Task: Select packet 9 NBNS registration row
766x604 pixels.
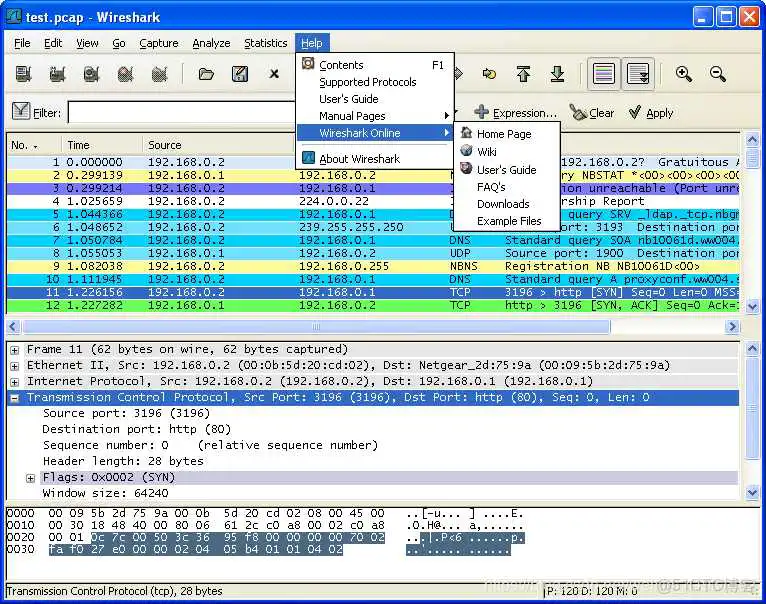Action: tap(373, 266)
